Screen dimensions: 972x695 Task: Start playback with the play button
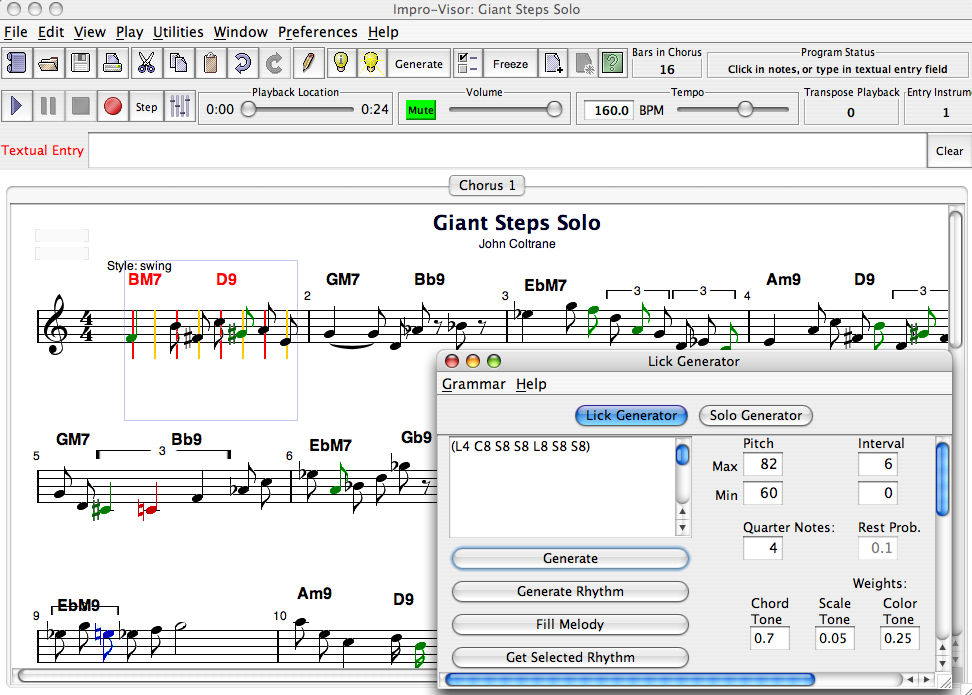(16, 107)
